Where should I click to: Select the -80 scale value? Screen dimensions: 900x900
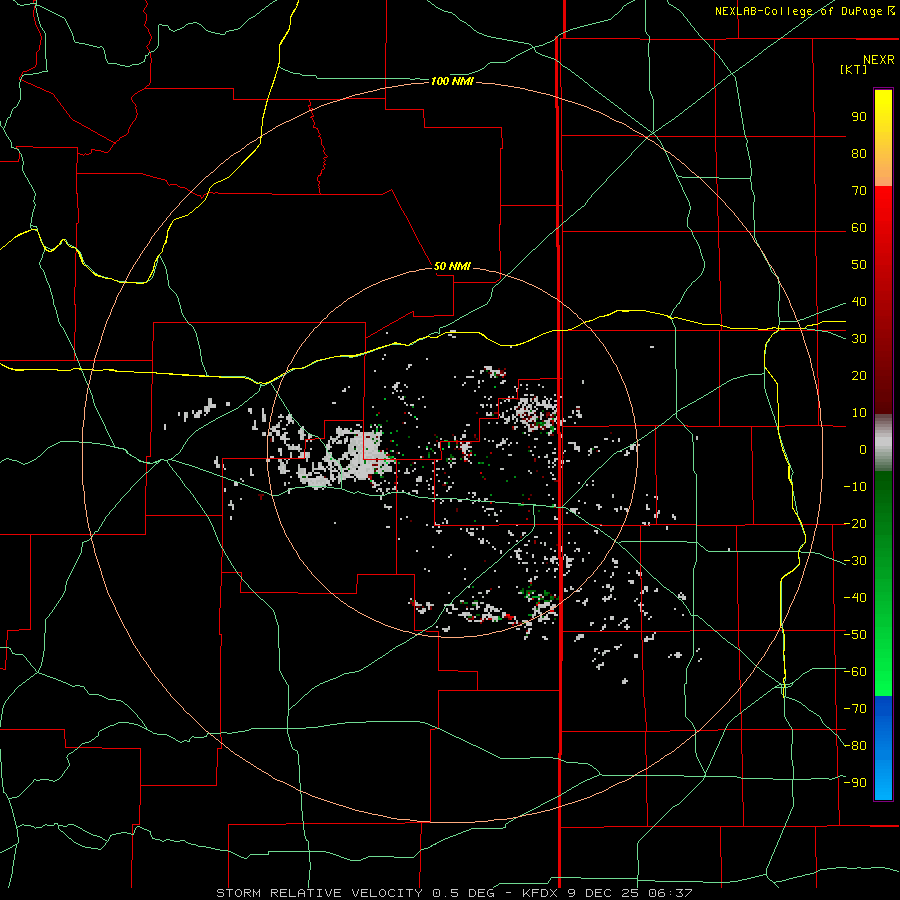pos(855,746)
